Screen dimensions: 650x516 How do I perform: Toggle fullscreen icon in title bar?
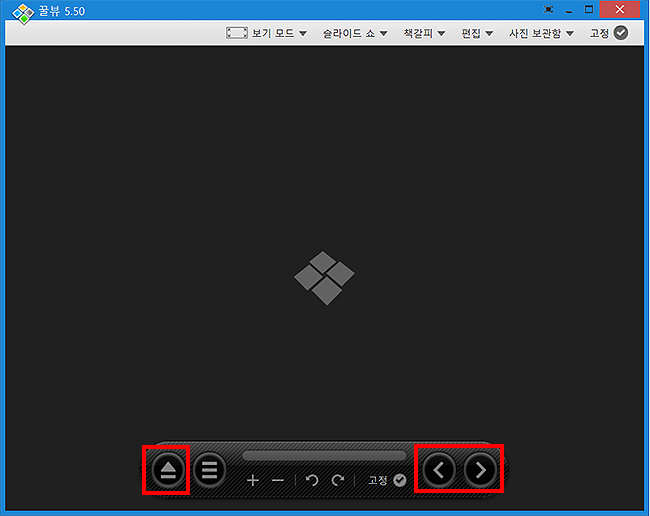click(548, 10)
